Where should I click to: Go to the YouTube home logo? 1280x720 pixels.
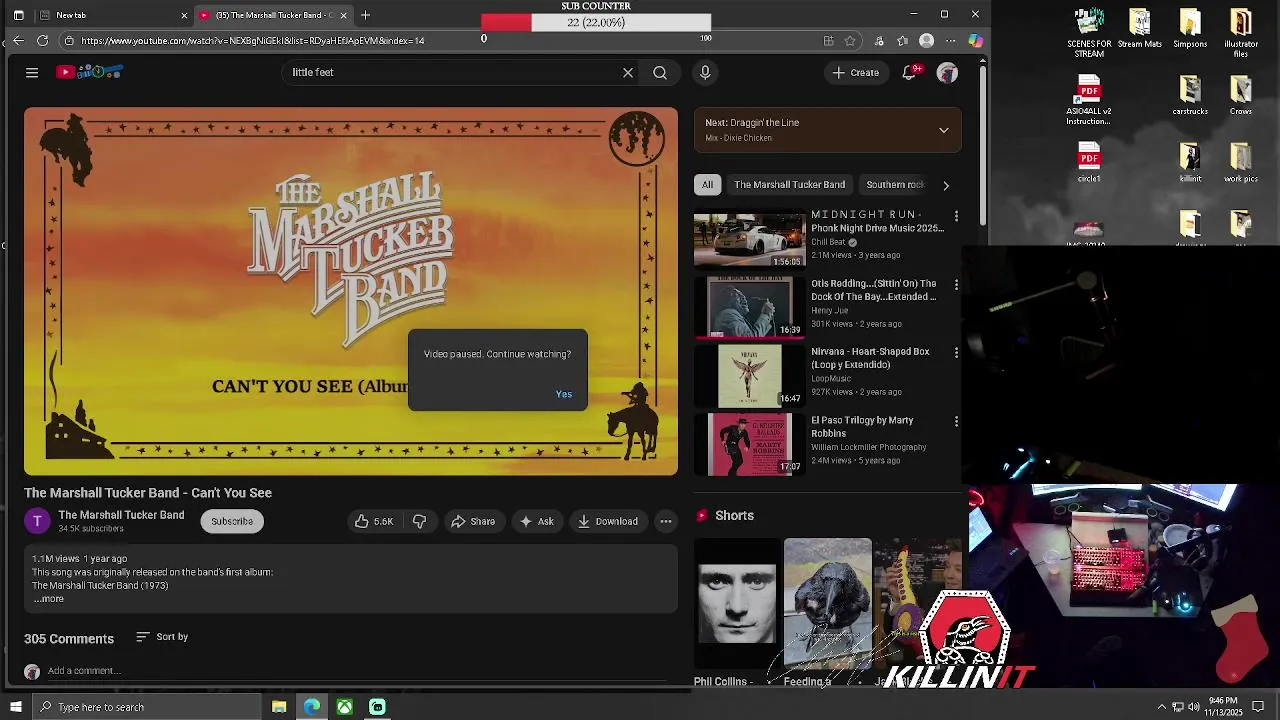[89, 72]
